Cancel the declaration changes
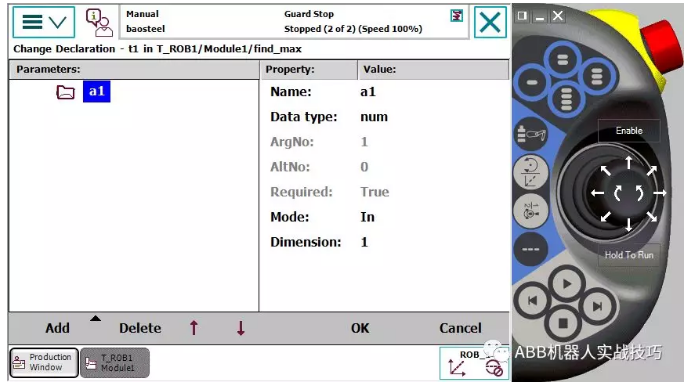 point(460,328)
